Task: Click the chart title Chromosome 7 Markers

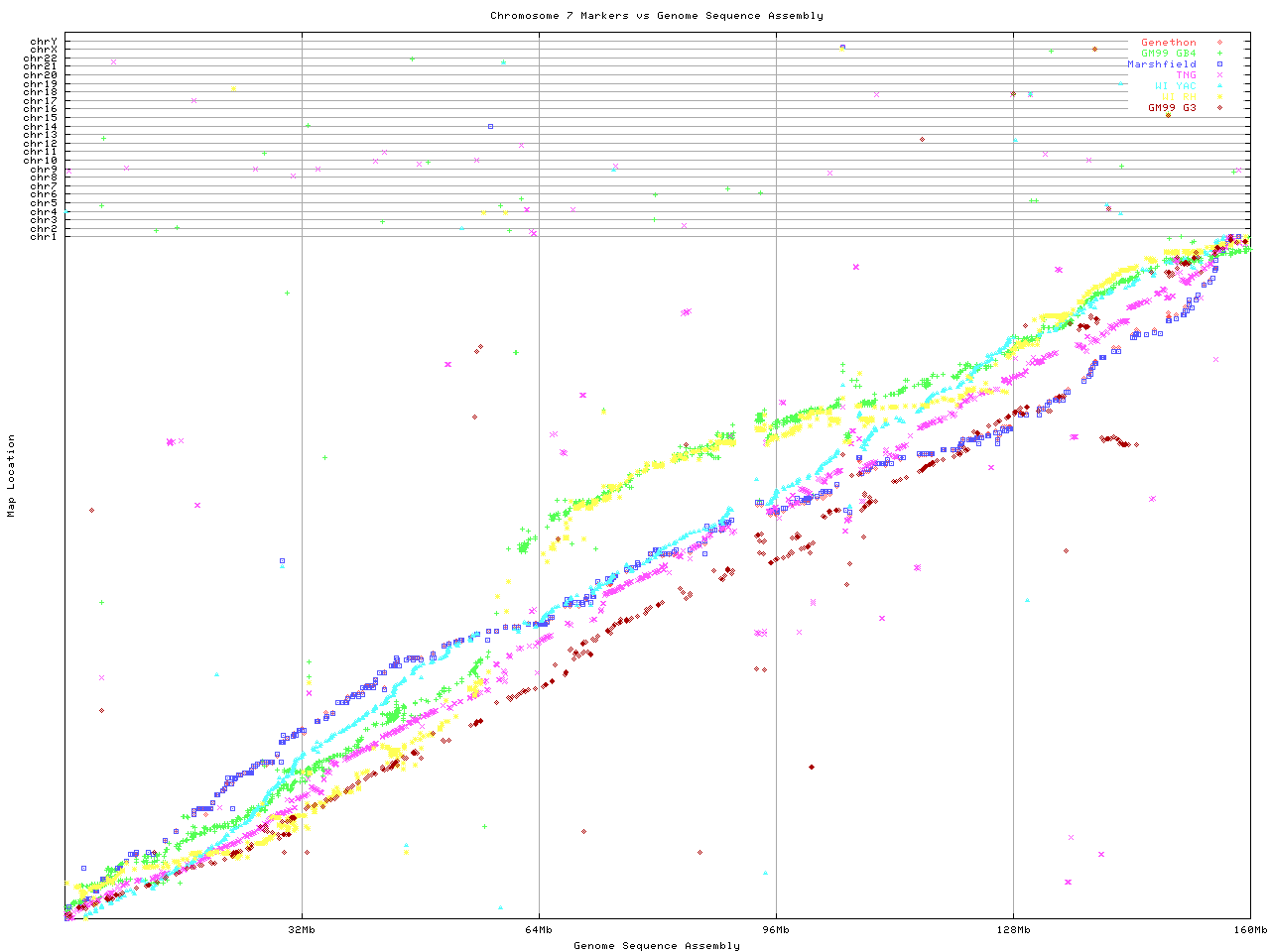Action: [x=656, y=15]
